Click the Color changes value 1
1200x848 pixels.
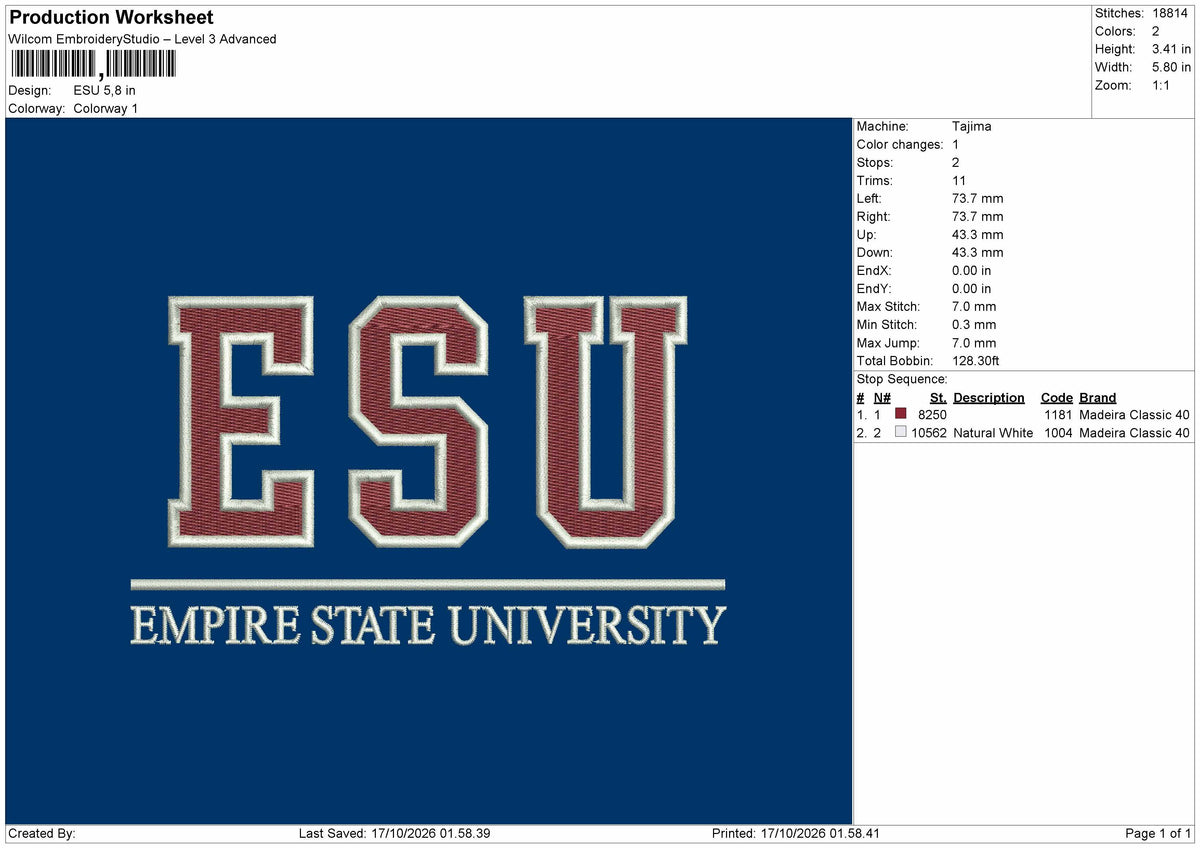[956, 145]
